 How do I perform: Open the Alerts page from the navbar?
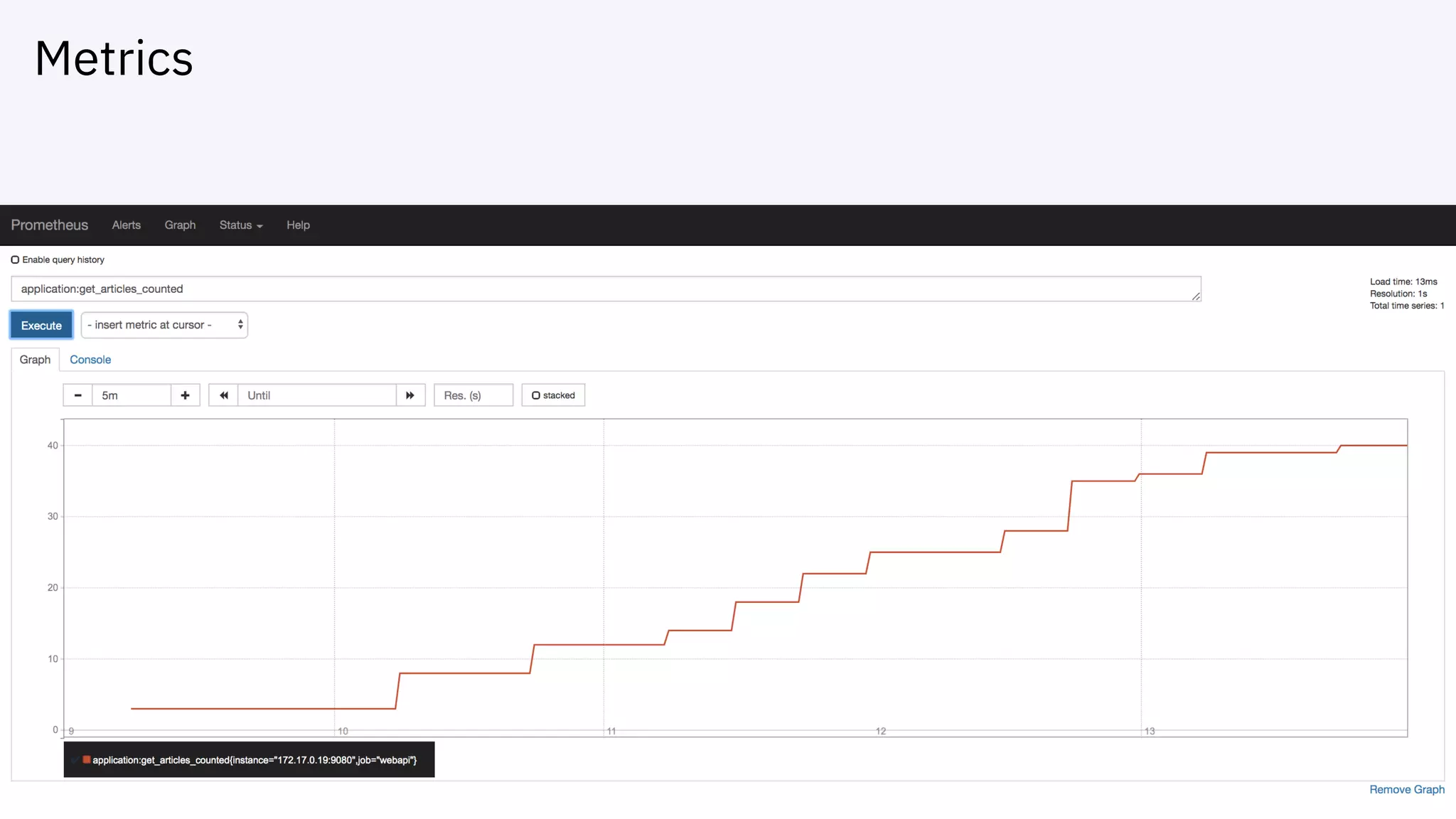tap(127, 225)
